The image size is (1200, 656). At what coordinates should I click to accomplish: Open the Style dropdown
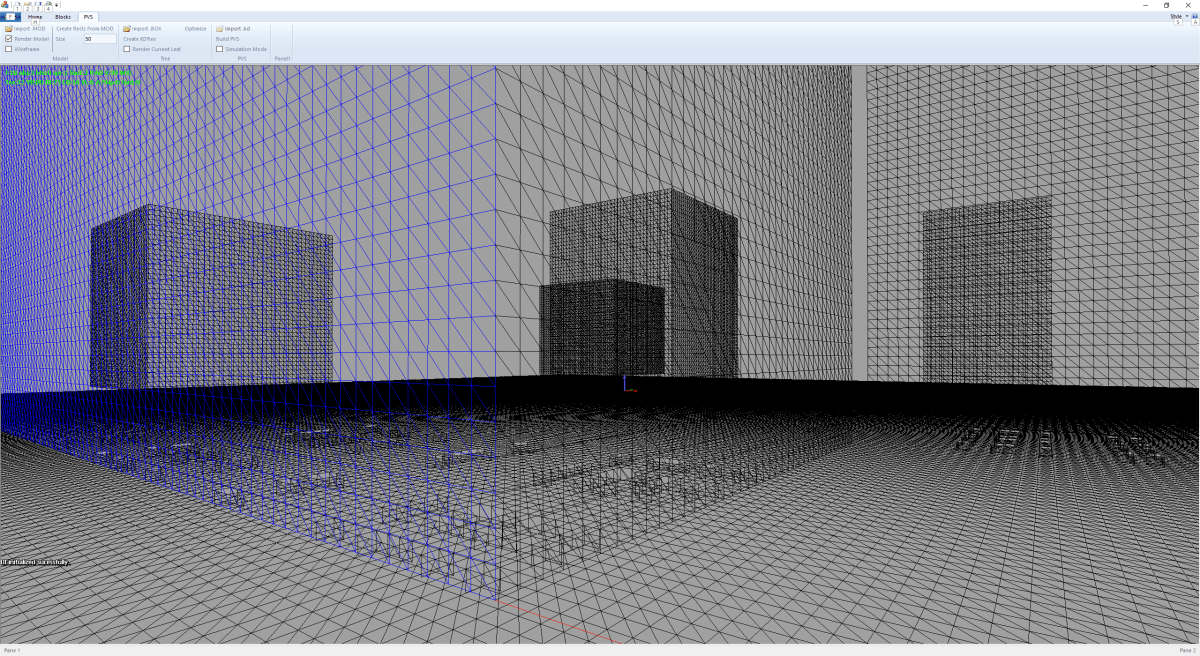pos(1178,16)
